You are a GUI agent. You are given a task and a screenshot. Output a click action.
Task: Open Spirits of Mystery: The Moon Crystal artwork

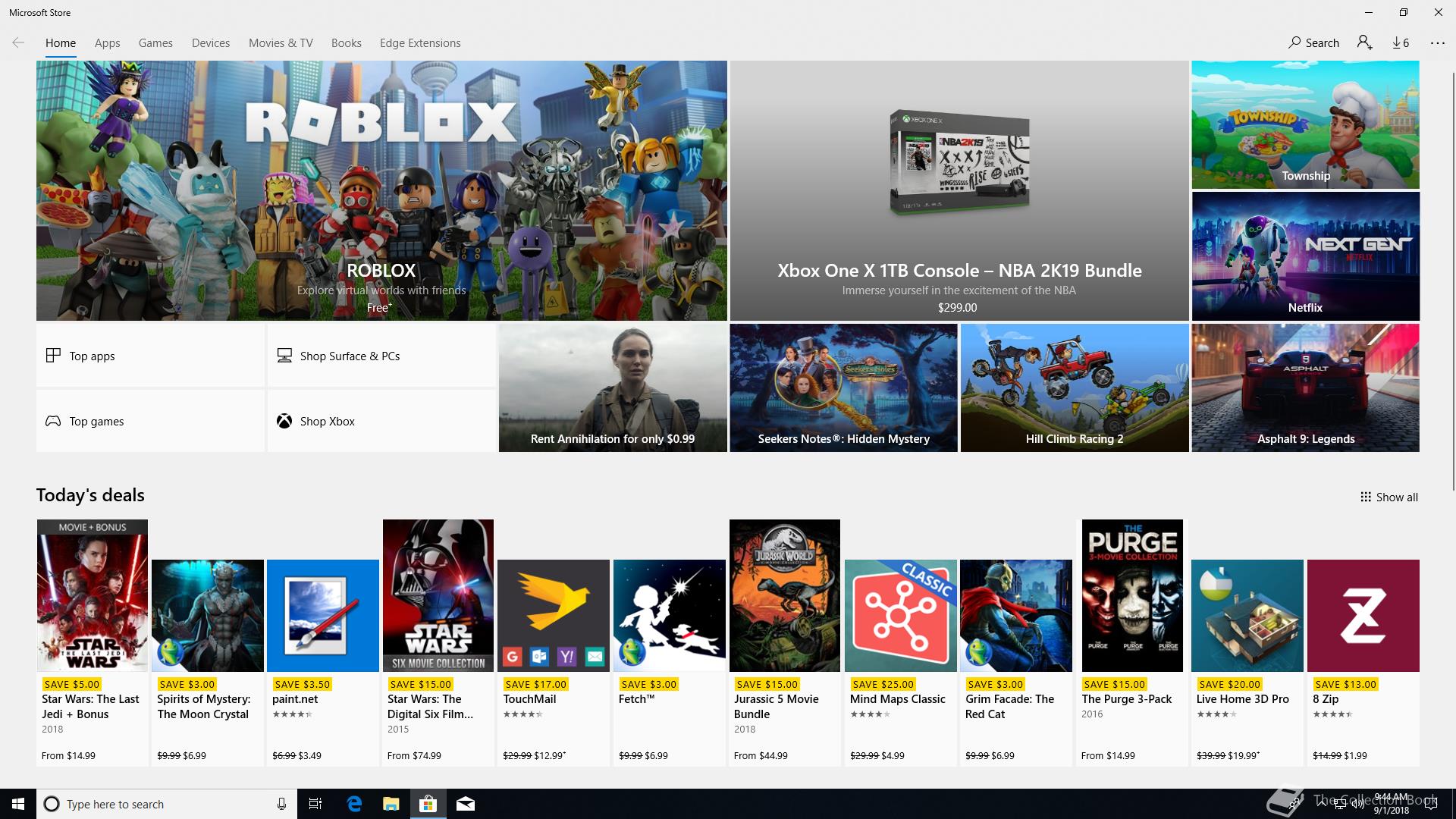(208, 616)
